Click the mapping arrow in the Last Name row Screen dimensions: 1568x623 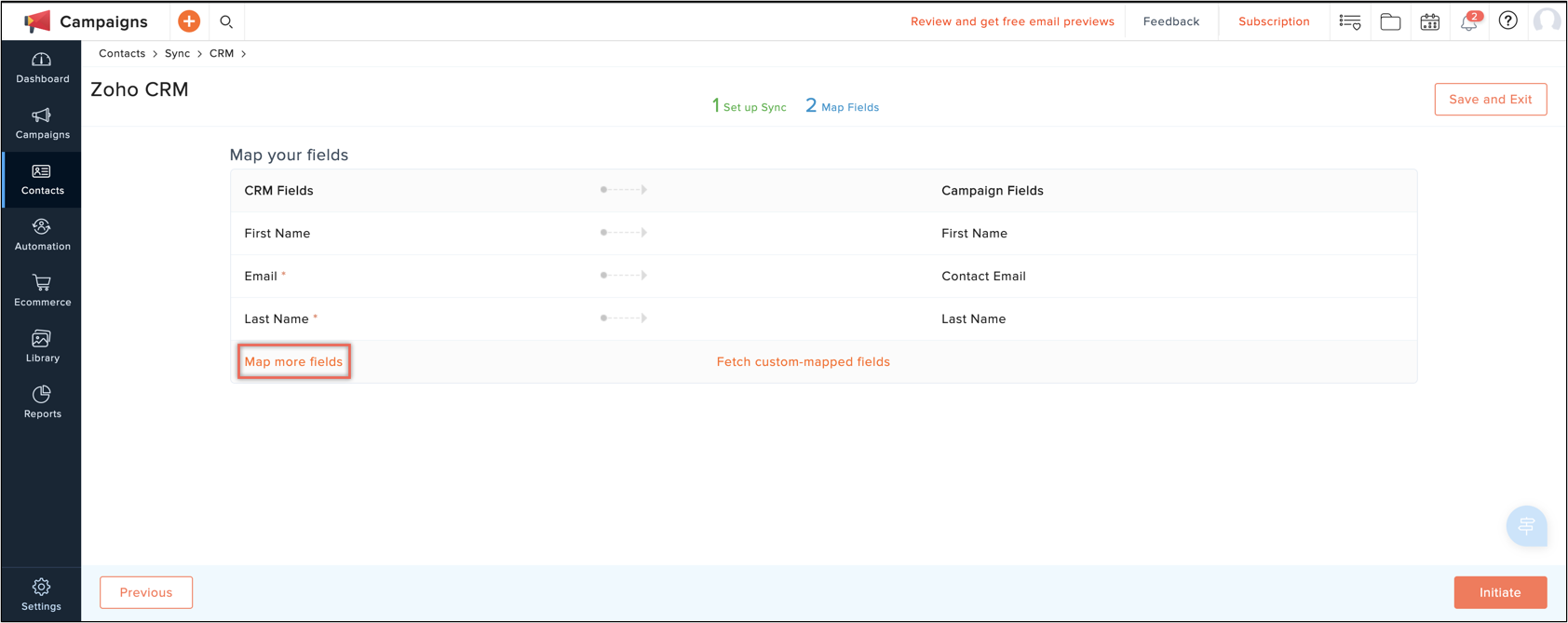pyautogui.click(x=624, y=318)
